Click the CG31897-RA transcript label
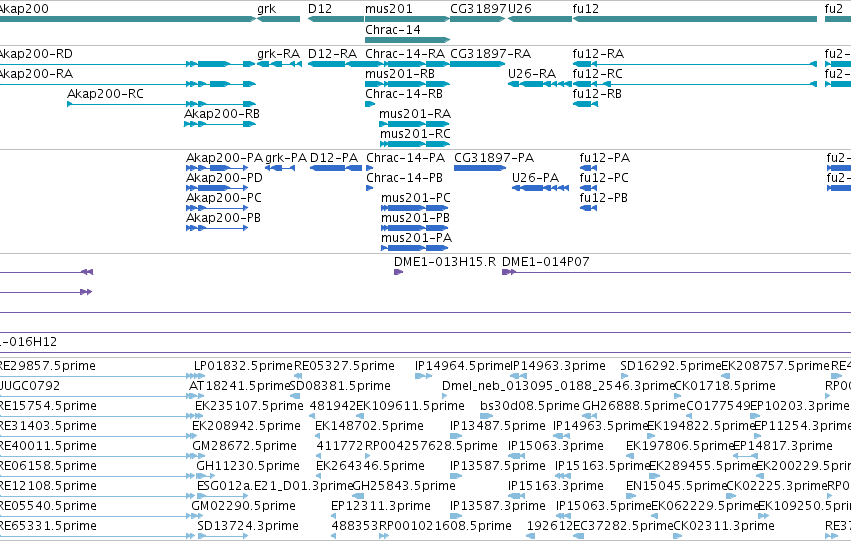Image resolution: width=851 pixels, height=541 pixels. [x=491, y=54]
